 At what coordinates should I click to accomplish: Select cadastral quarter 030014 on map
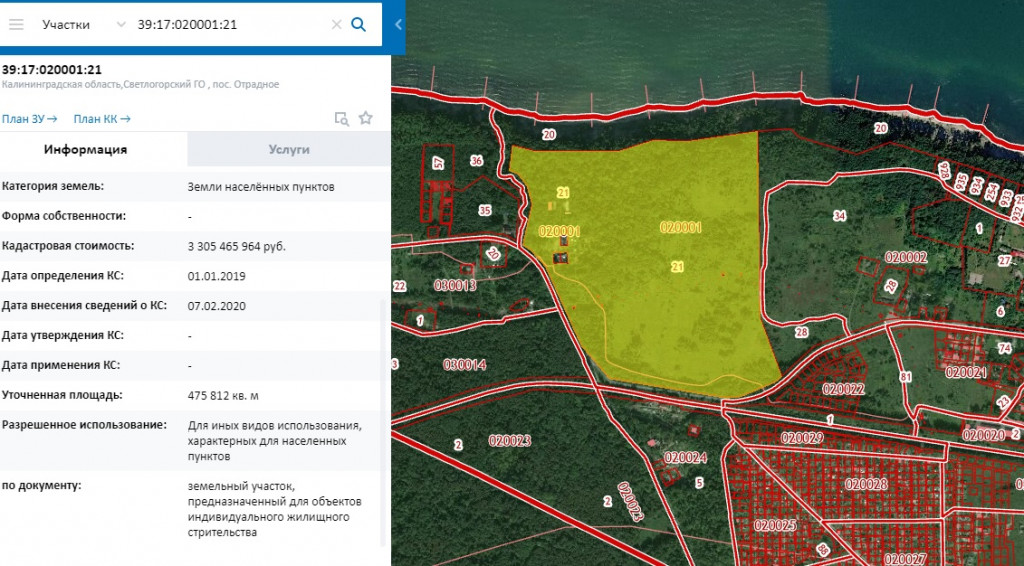click(x=465, y=365)
